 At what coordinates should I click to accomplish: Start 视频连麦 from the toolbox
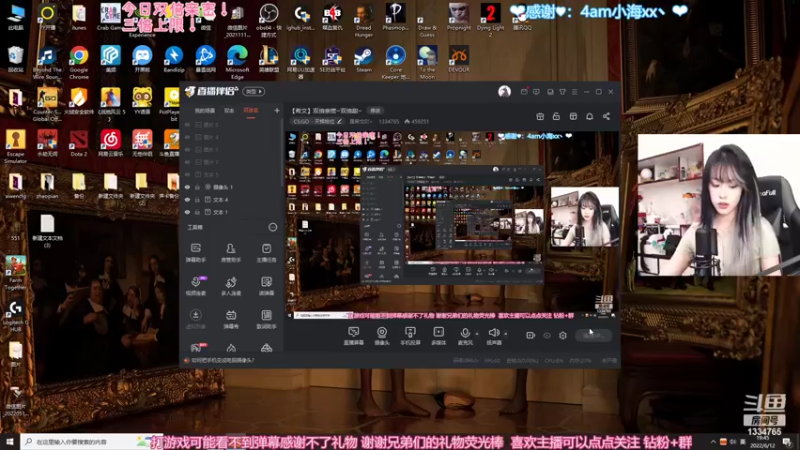[195, 286]
